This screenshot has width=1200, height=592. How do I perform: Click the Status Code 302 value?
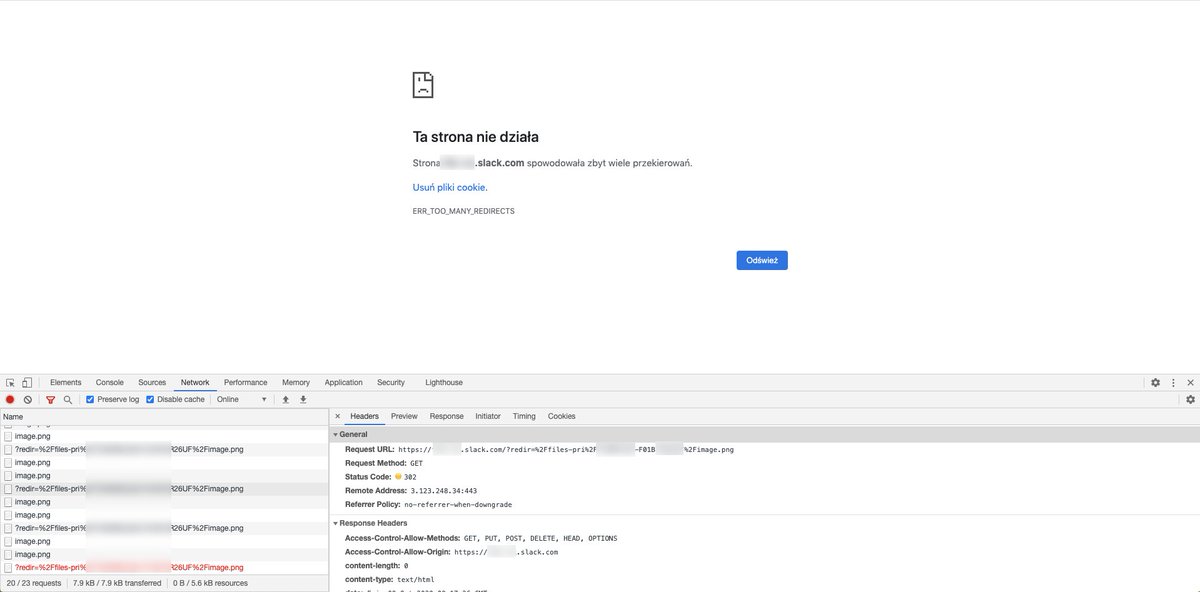pos(410,477)
